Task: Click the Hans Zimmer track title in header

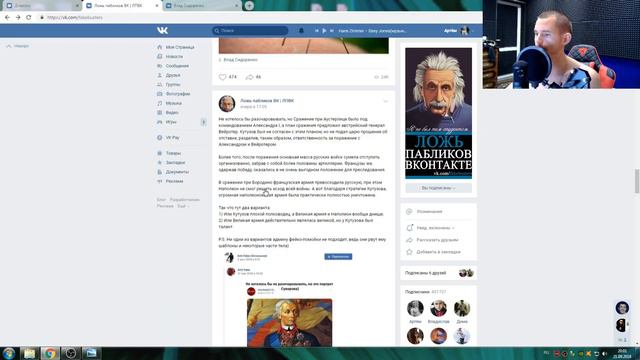Action: [x=372, y=31]
